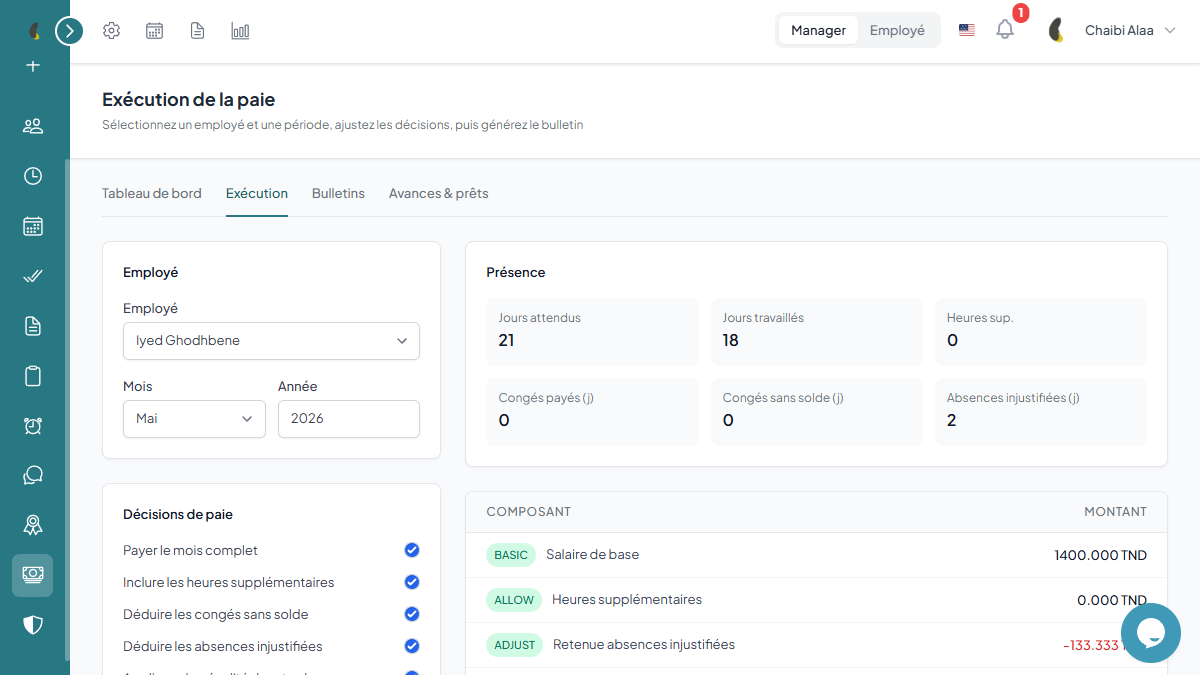Click the plus icon in the sidebar
This screenshot has width=1200, height=675.
tap(33, 66)
